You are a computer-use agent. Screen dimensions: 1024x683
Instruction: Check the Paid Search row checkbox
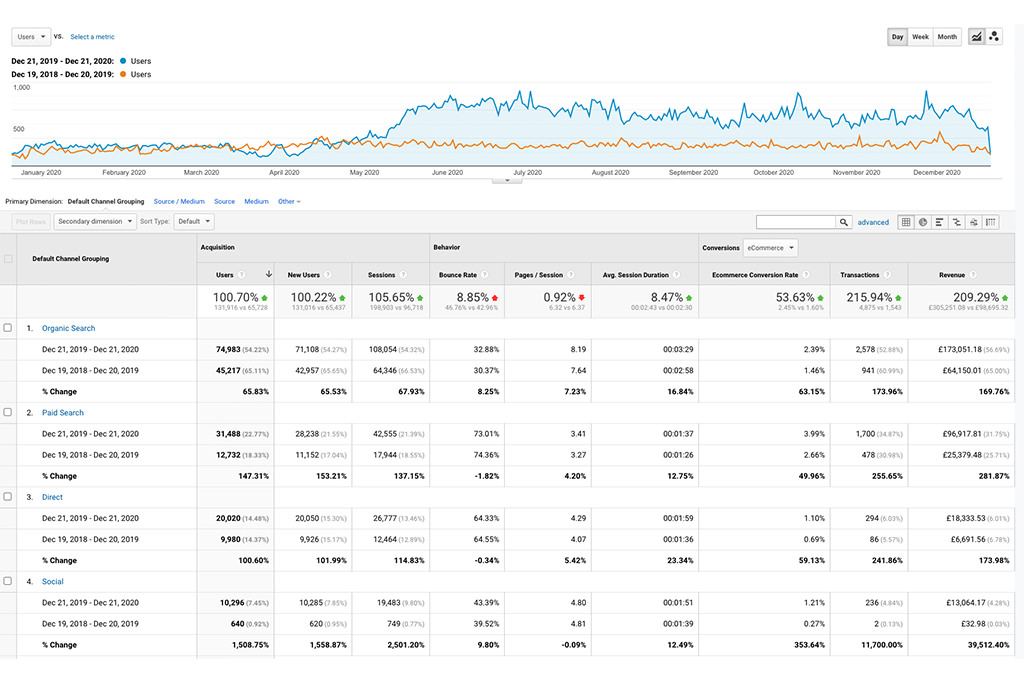pyautogui.click(x=8, y=412)
